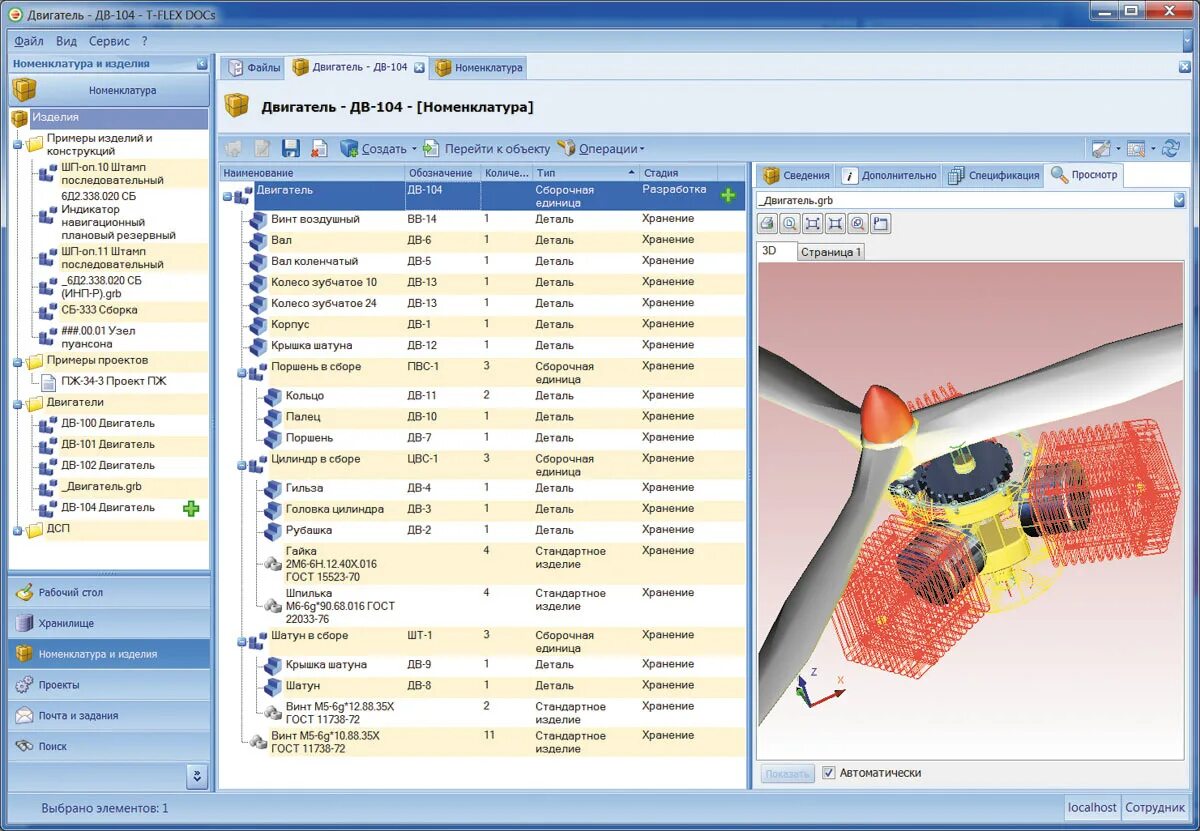
Task: Close the Двигатель - ДВ-104 tab
Action: [419, 68]
